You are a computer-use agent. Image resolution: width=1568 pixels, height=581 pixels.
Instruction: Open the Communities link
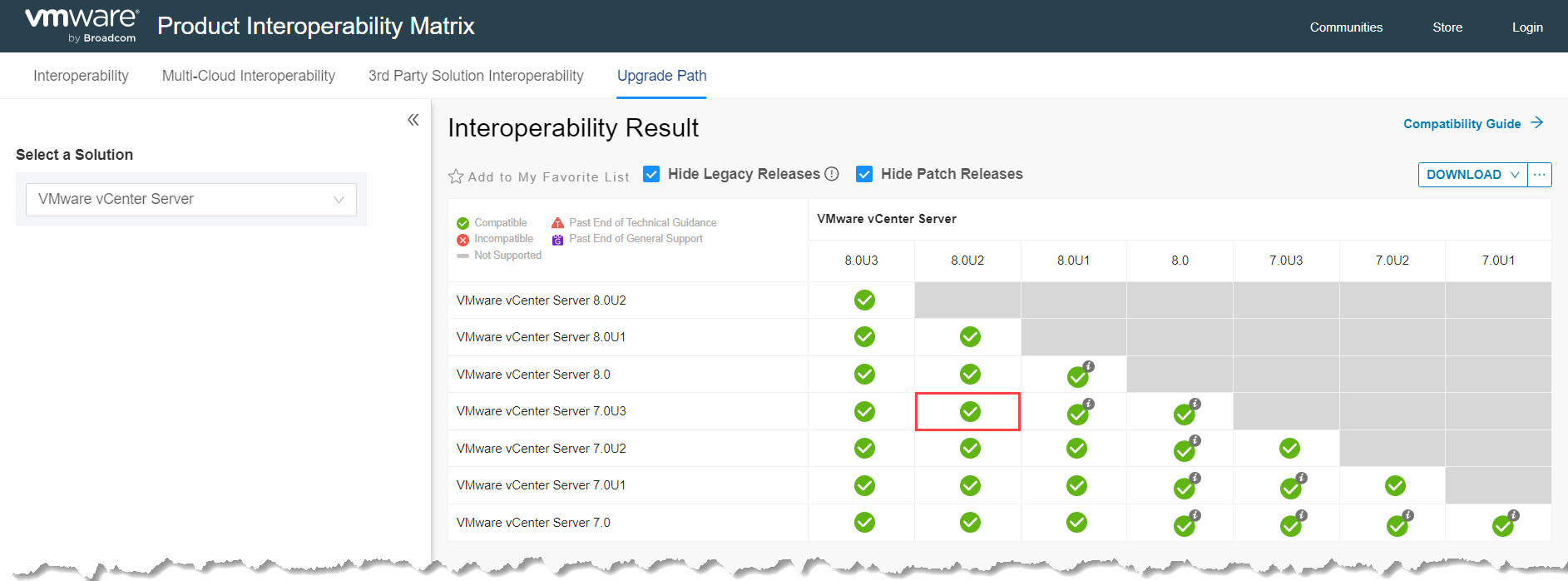click(x=1346, y=27)
